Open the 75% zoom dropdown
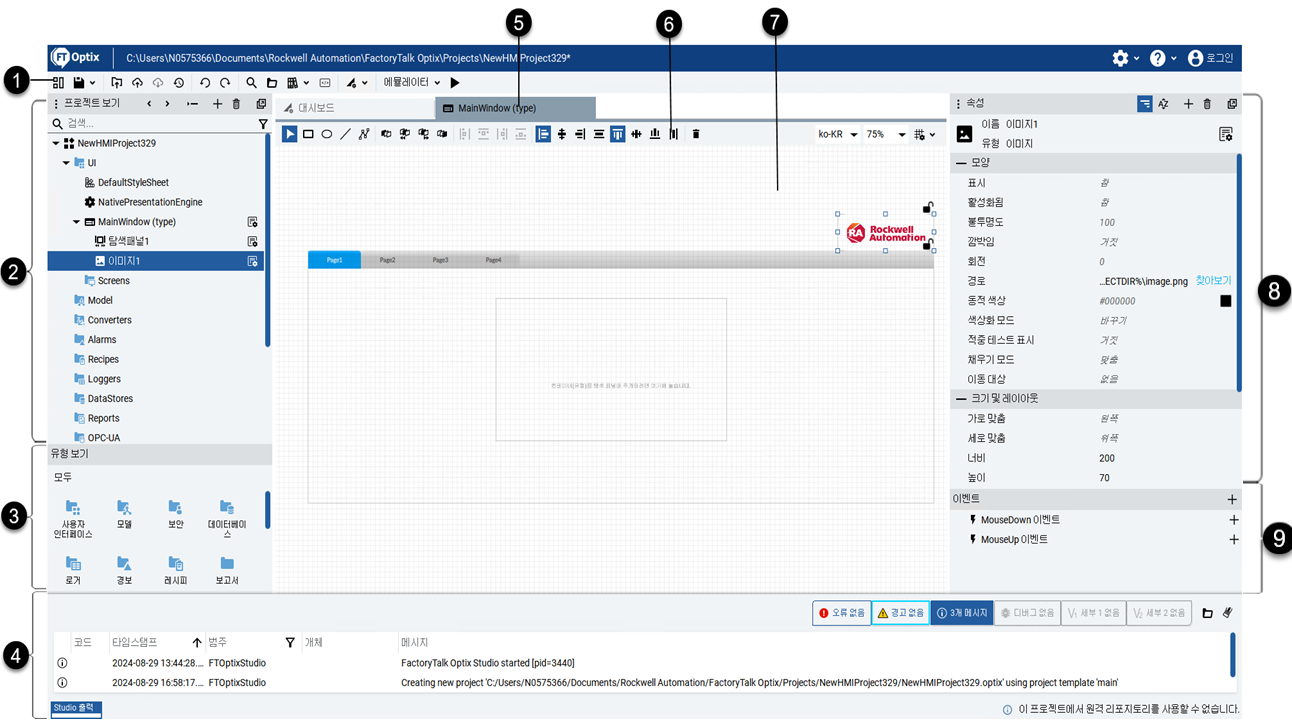This screenshot has height=720, width=1292. click(885, 134)
